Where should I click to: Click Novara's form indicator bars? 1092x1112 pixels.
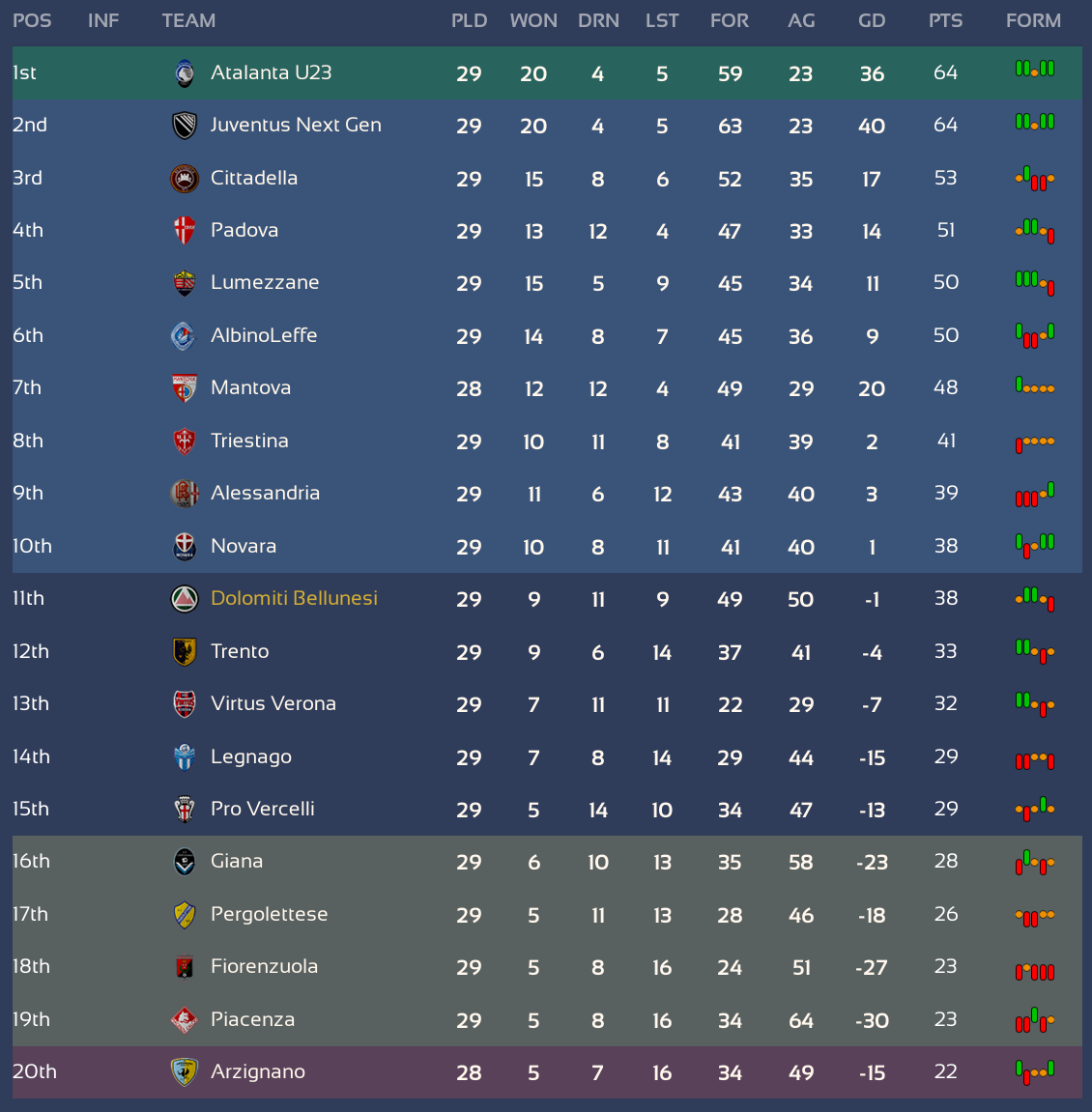1035,546
